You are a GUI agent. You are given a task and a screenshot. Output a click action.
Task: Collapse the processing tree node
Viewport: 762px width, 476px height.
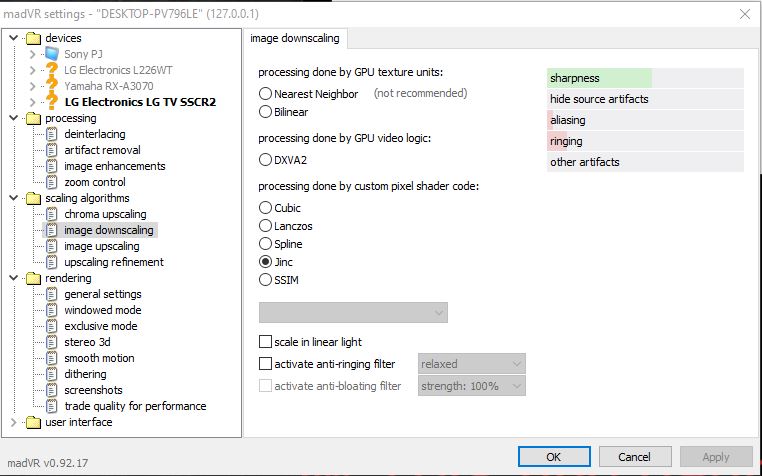(14, 118)
